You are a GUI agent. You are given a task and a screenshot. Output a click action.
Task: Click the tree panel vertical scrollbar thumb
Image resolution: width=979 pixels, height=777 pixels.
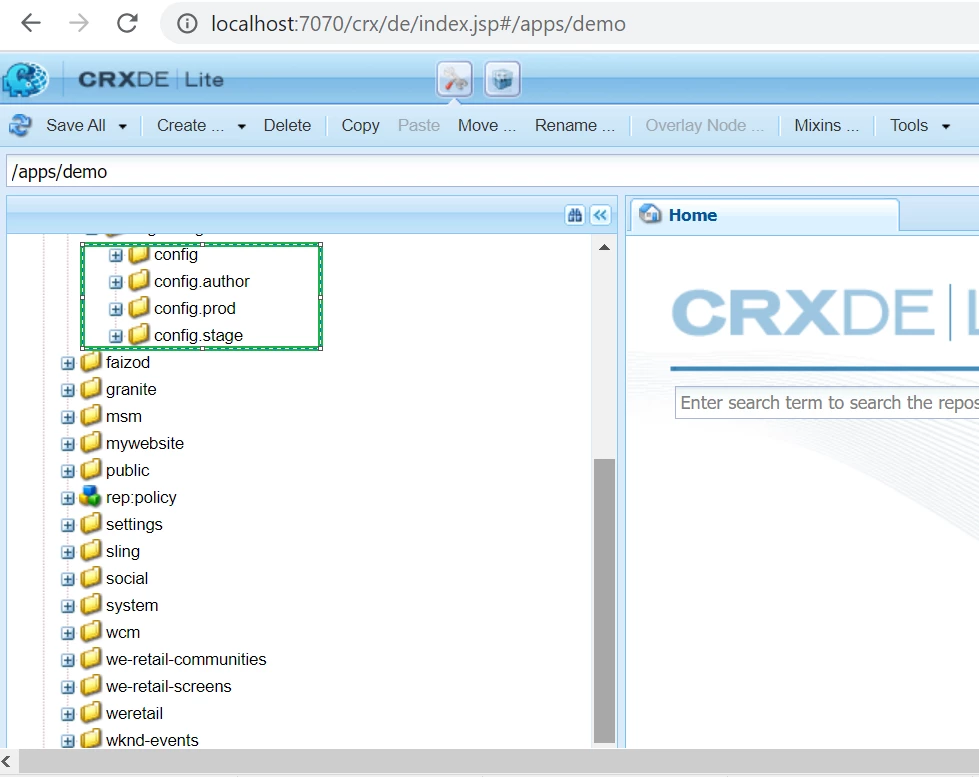[604, 601]
